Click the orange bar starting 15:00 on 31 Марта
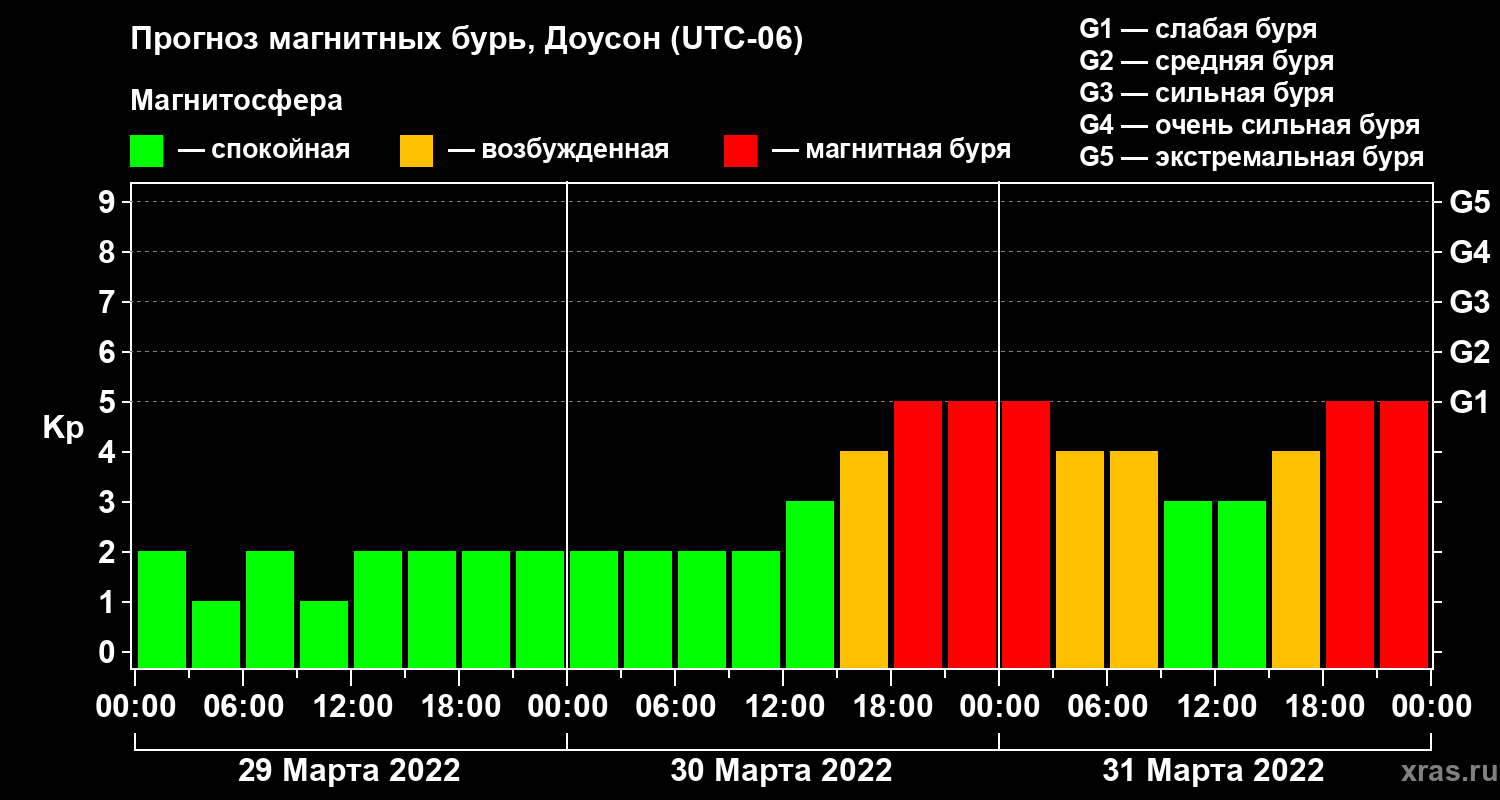This screenshot has width=1500, height=800. (x=1296, y=559)
